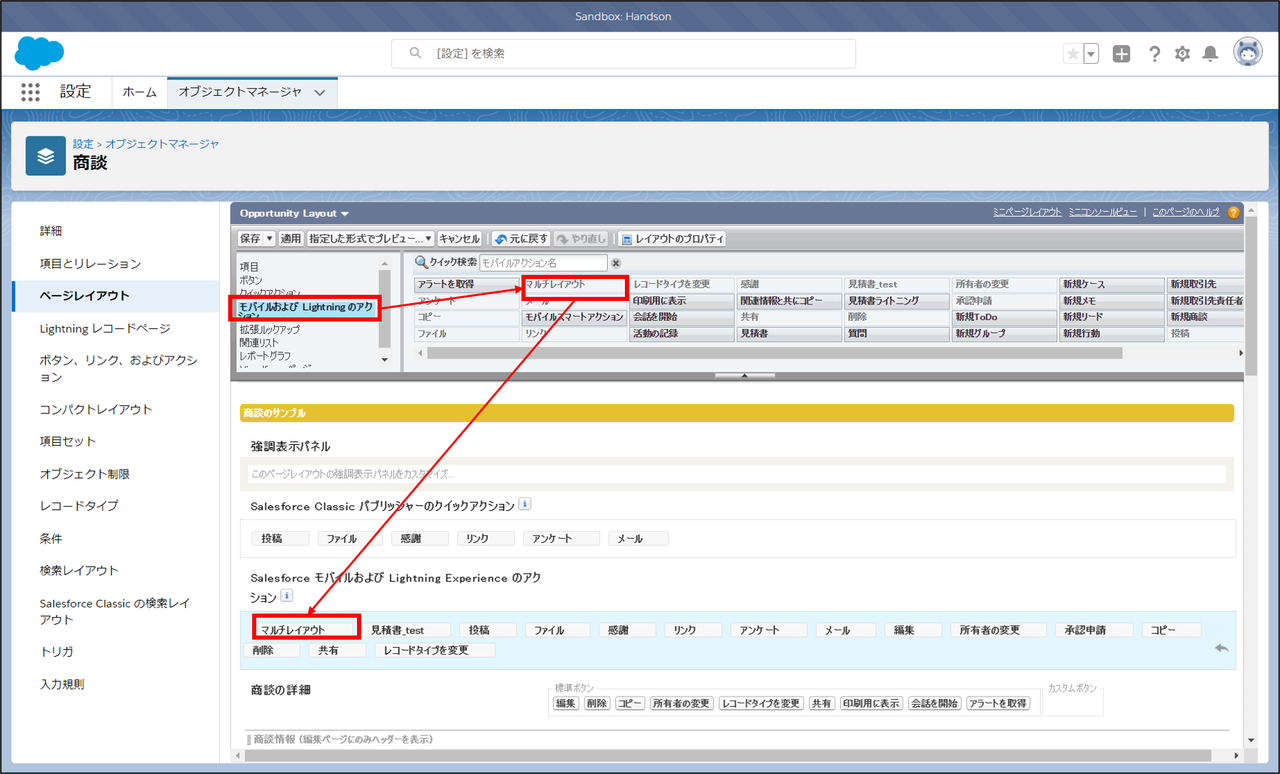The image size is (1280, 774).
Task: Click 会話を開始 in the standard buttons
Action: pyautogui.click(x=935, y=704)
